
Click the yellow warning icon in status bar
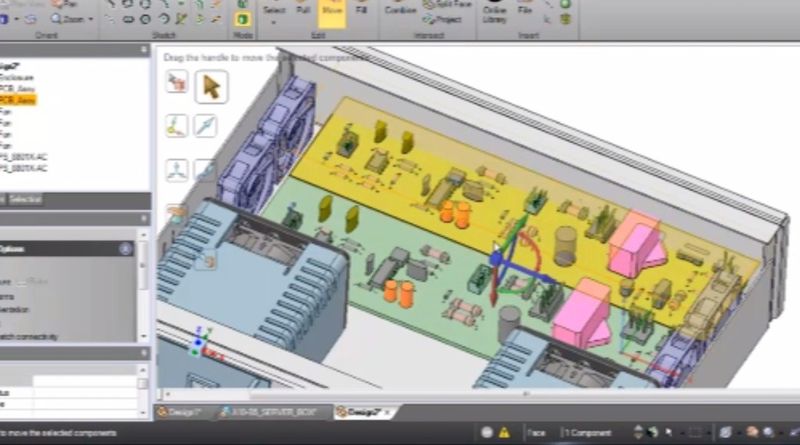[x=505, y=433]
